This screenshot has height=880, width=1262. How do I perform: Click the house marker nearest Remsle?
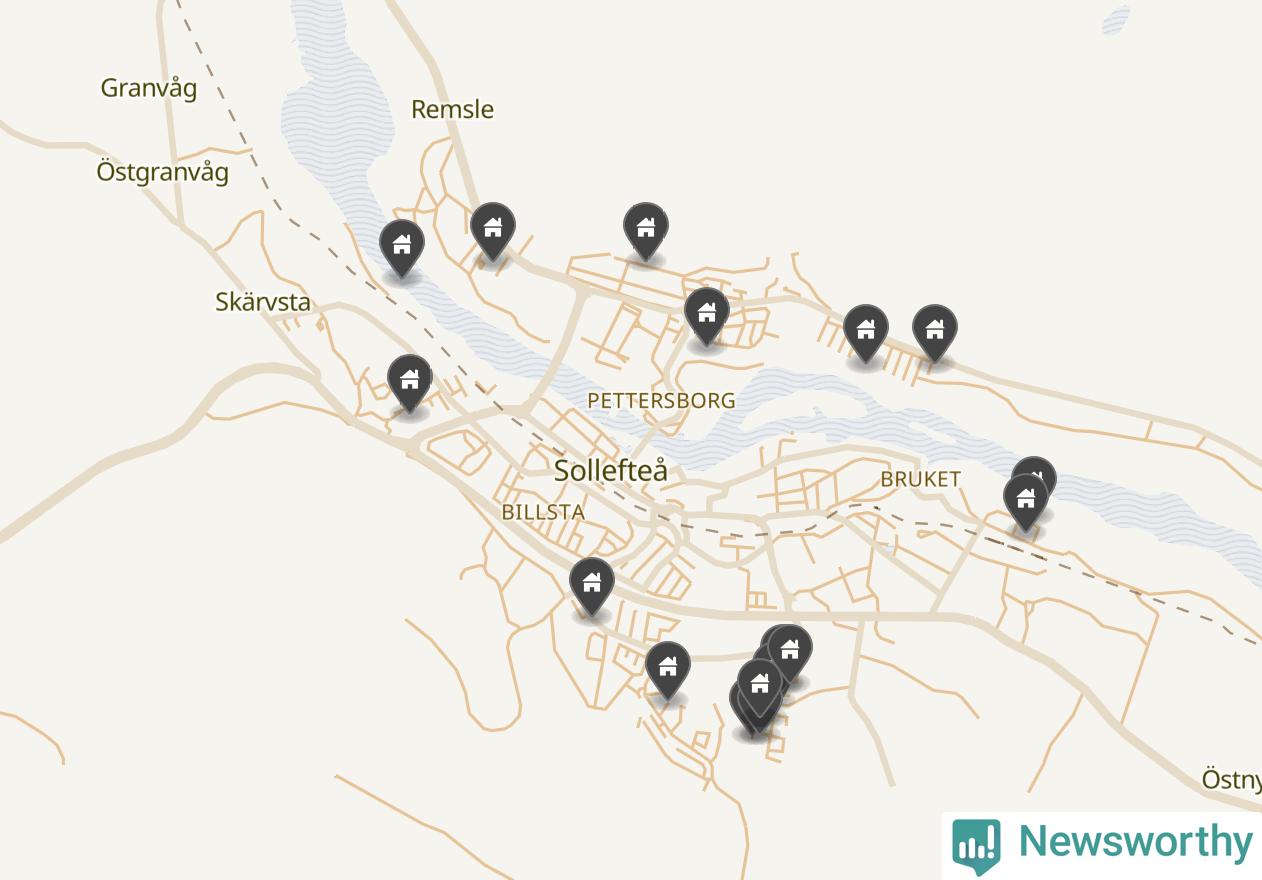[493, 232]
